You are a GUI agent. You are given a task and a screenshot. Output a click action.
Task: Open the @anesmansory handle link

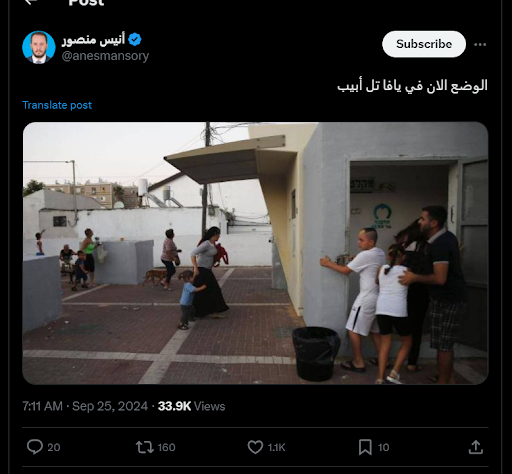tap(105, 56)
